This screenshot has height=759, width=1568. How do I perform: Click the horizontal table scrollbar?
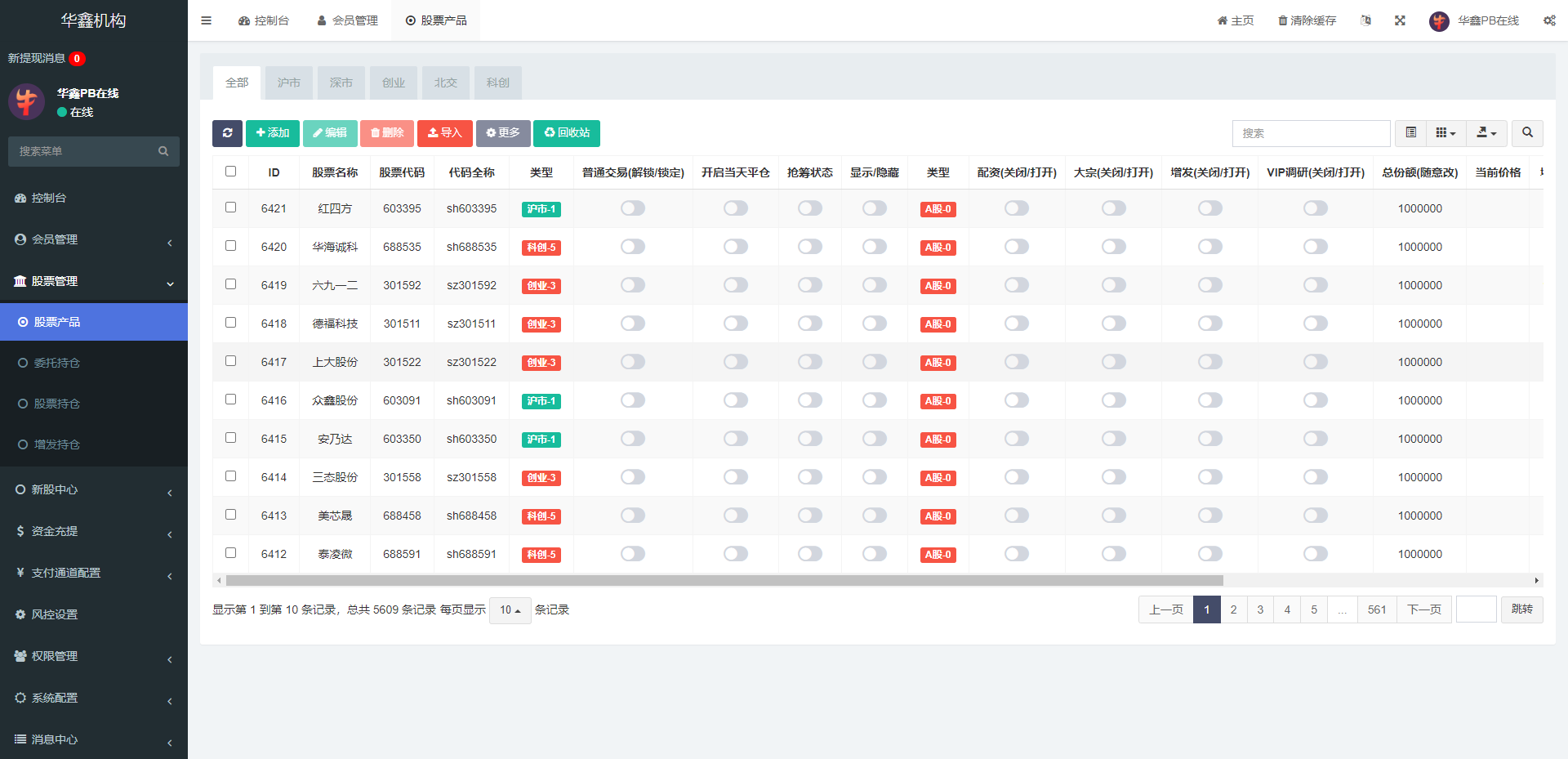724,581
